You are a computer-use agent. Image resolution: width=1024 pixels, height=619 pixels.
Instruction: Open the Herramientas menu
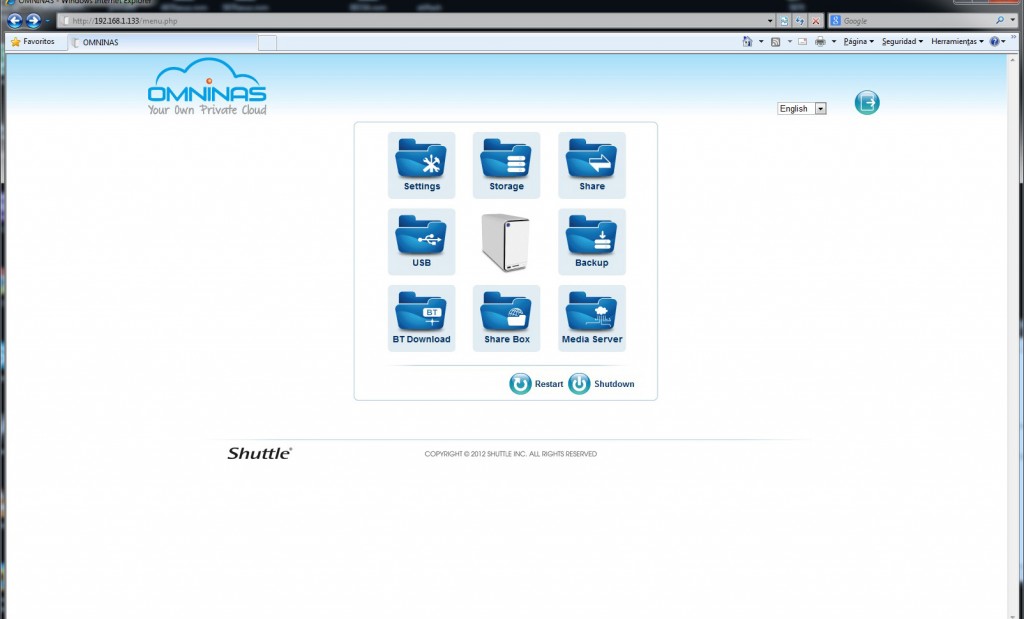click(x=957, y=42)
